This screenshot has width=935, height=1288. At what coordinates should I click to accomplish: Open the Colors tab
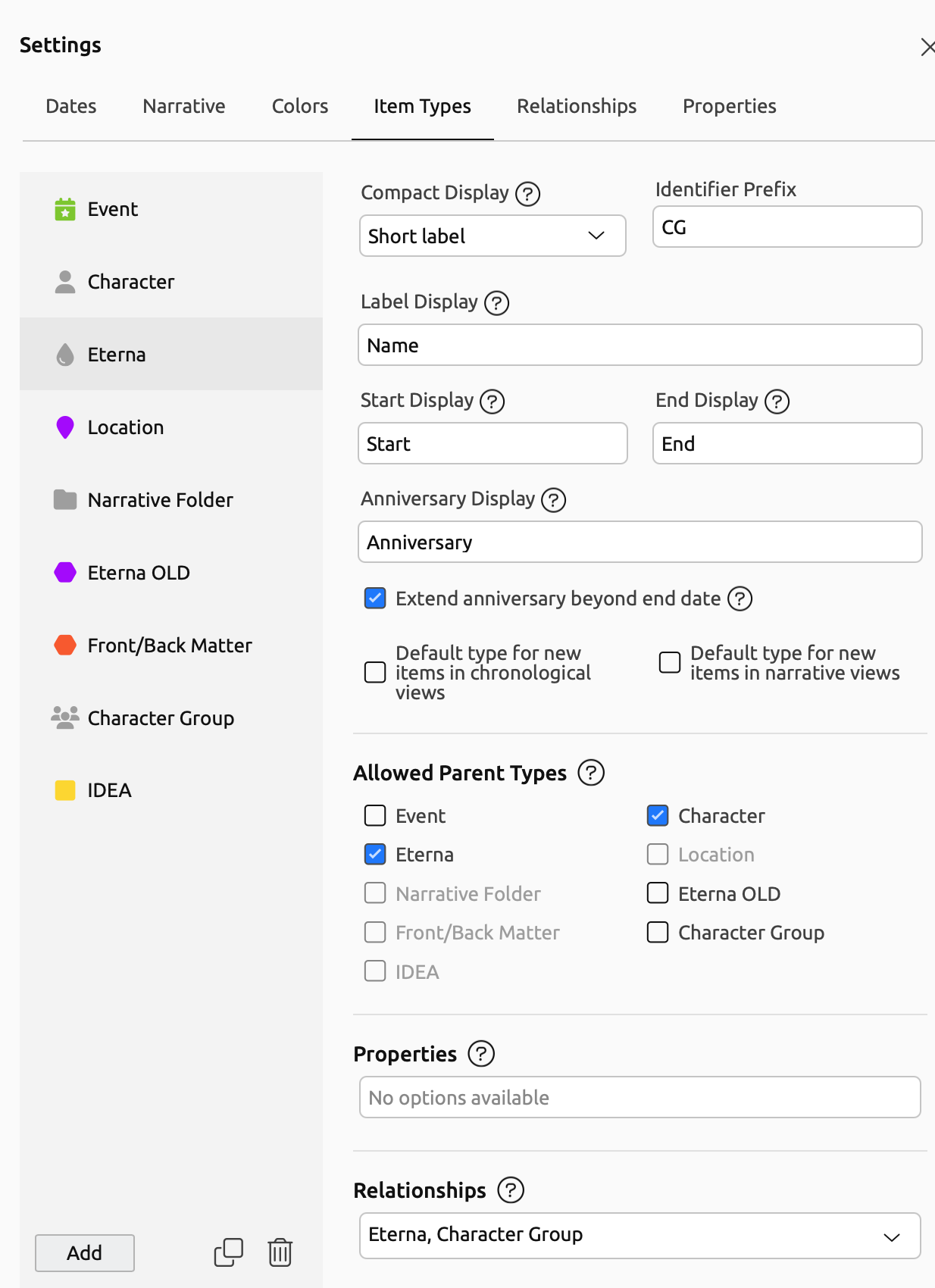point(299,106)
